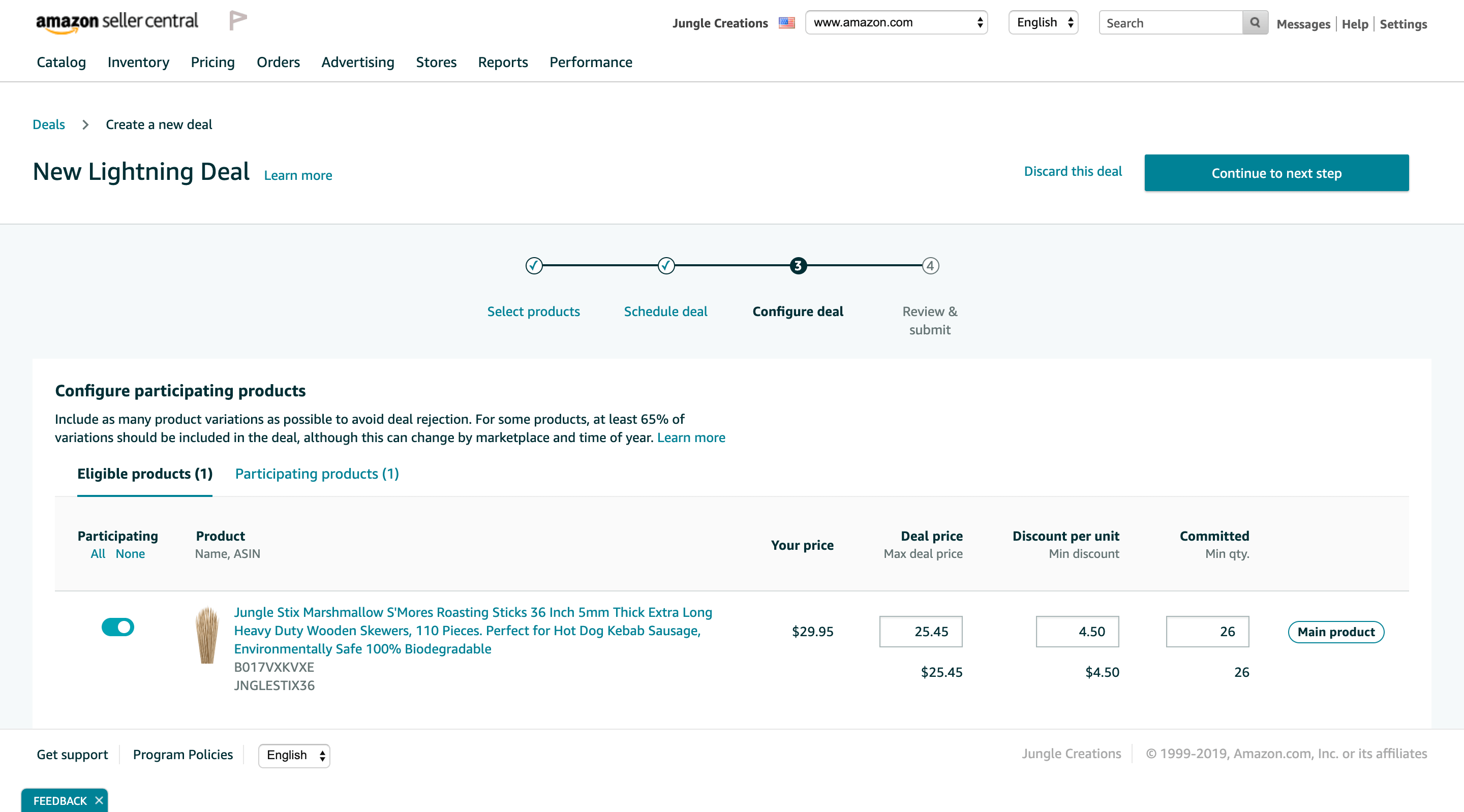Viewport: 1464px width, 812px height.
Task: Click the Amazon Seller Central home icon
Action: coord(116,22)
